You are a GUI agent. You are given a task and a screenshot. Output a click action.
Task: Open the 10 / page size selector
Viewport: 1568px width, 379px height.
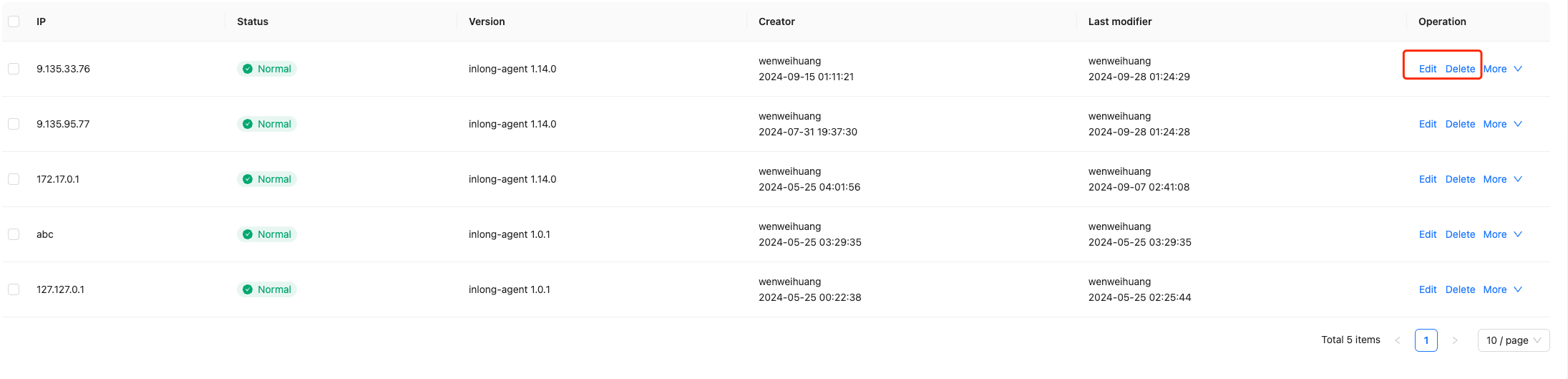(x=1513, y=340)
